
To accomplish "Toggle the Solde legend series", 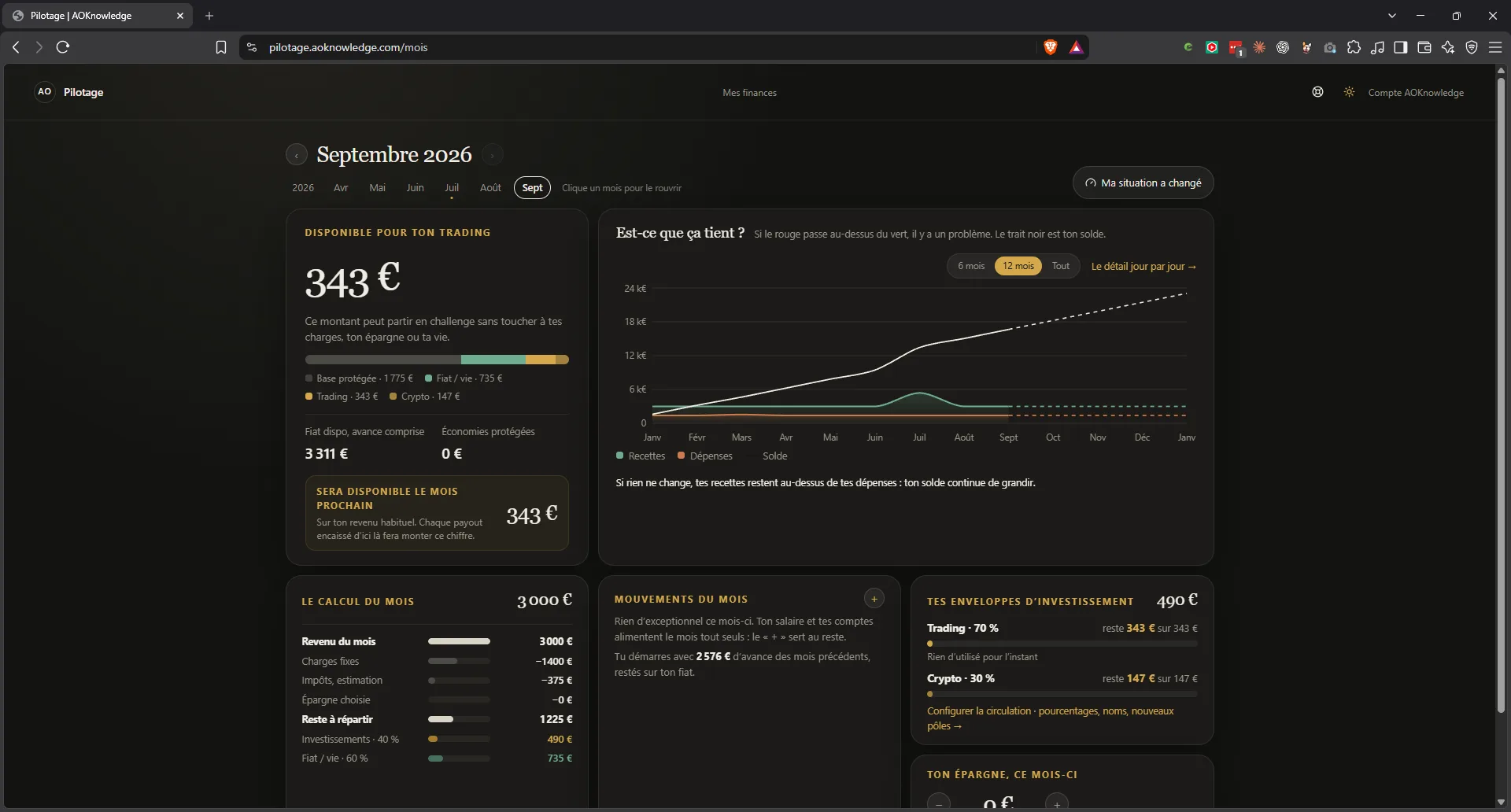I will 769,456.
